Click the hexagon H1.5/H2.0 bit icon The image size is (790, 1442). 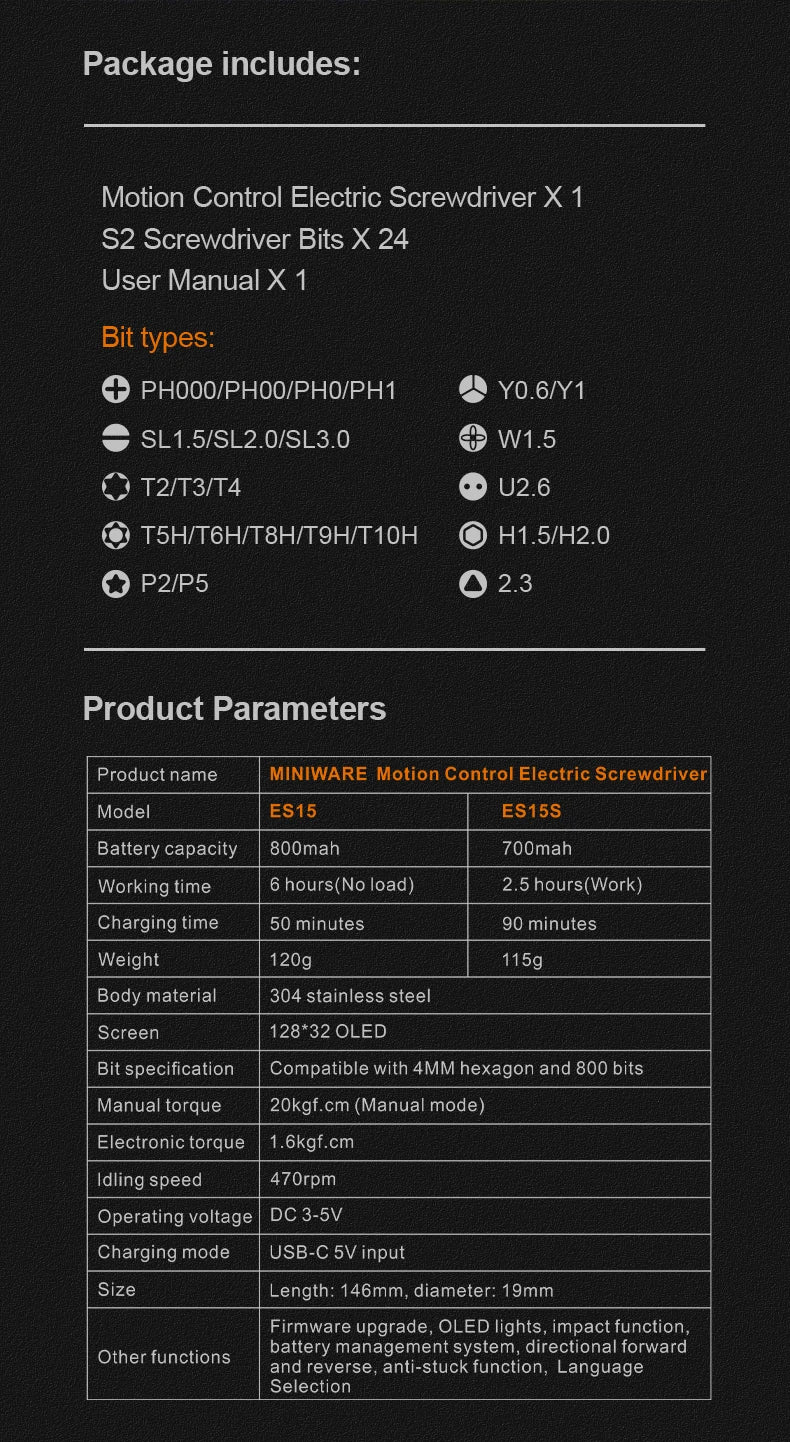point(473,535)
